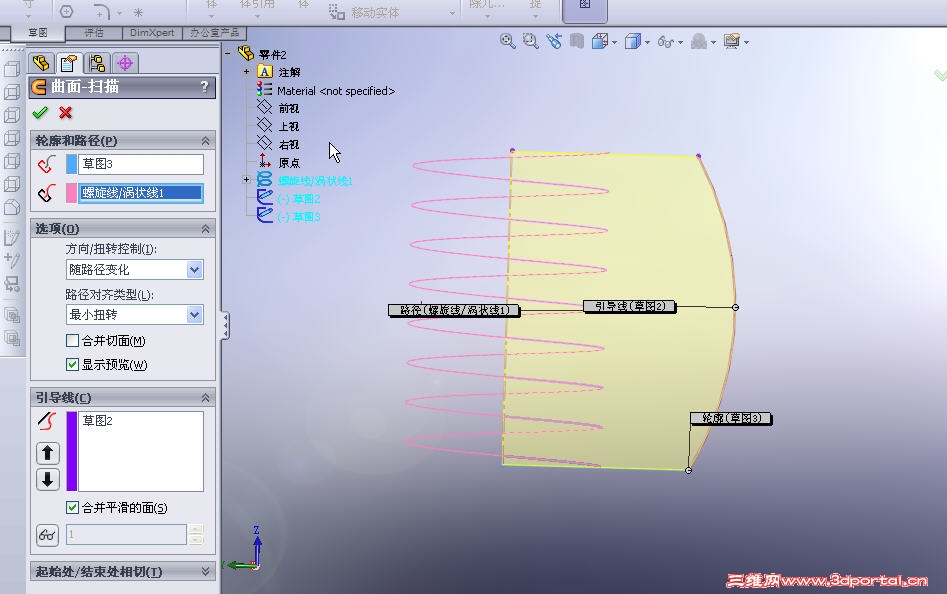Click the 草图3 profile input field
The image size is (947, 594).
click(141, 164)
